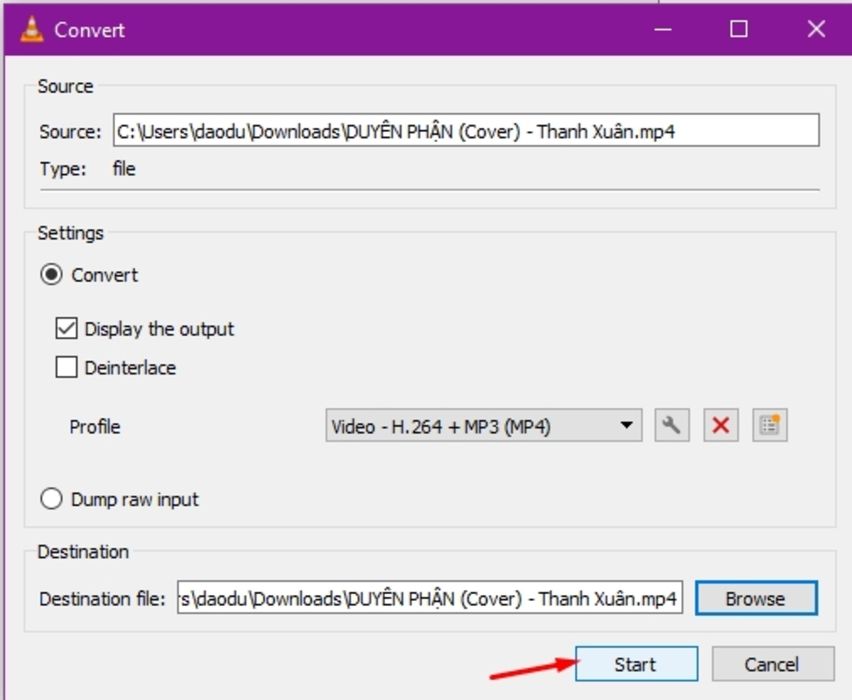The image size is (852, 700).
Task: Click the Cancel button
Action: pyautogui.click(x=773, y=664)
